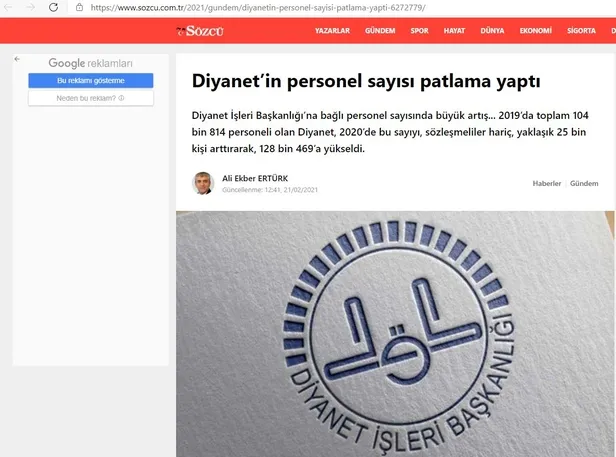Click the article headline text
Viewport: 616px width, 457px height.
pos(366,81)
